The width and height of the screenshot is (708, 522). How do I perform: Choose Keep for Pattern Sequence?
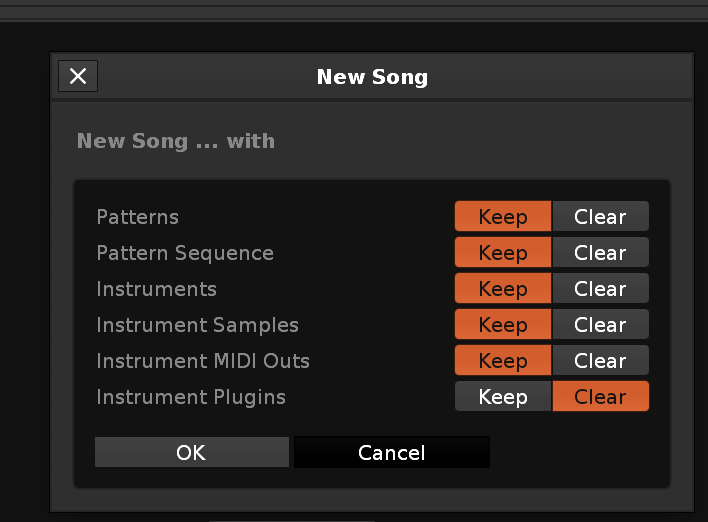coord(502,253)
